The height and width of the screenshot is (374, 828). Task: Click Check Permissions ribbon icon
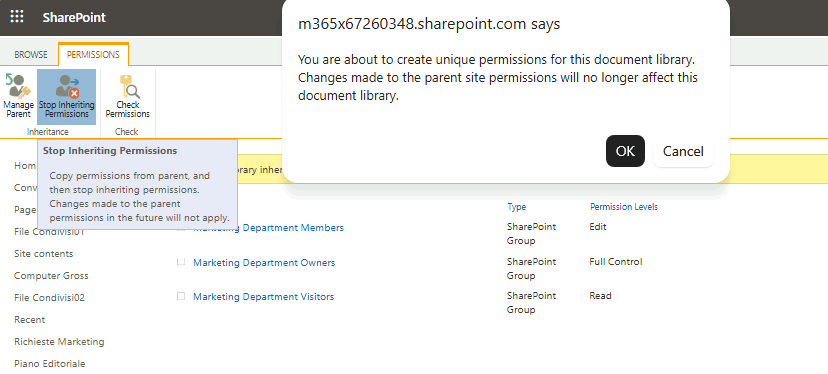pyautogui.click(x=127, y=96)
